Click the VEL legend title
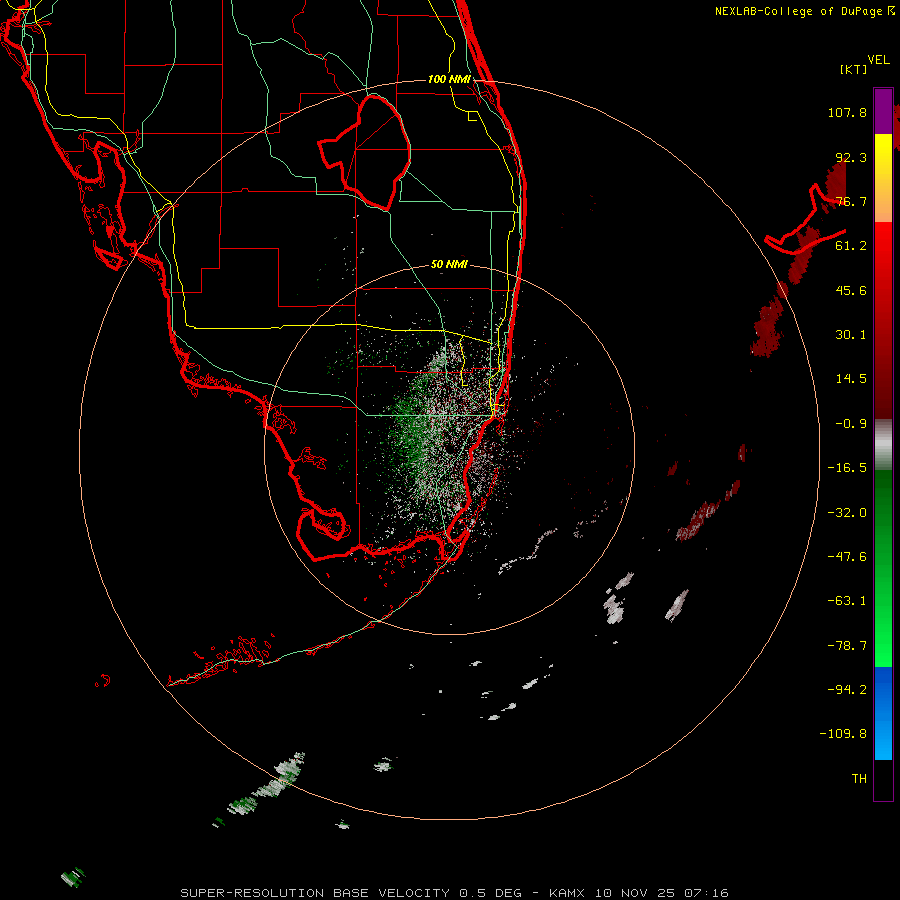The height and width of the screenshot is (900, 900). (x=878, y=60)
